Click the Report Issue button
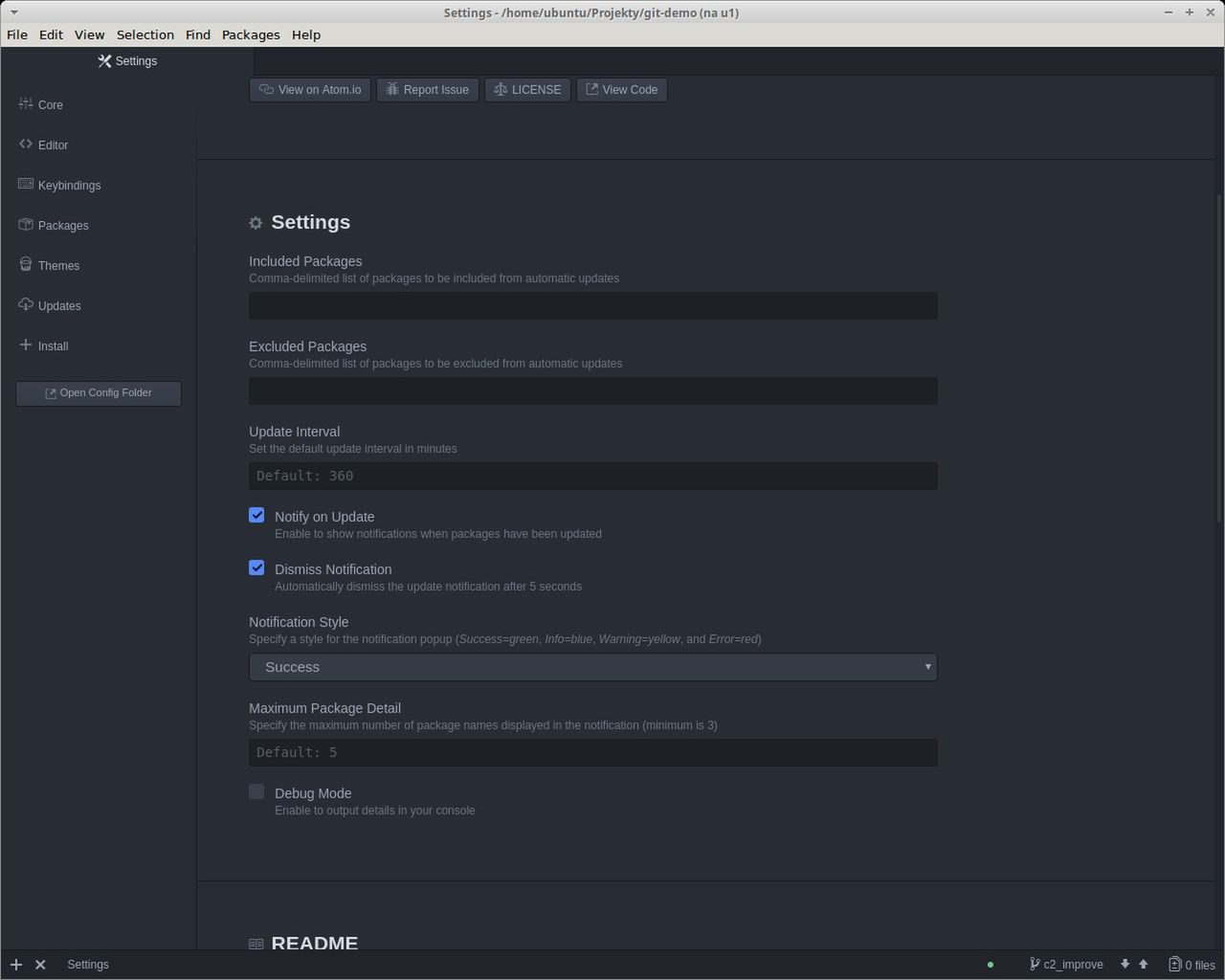The height and width of the screenshot is (980, 1225). click(428, 90)
